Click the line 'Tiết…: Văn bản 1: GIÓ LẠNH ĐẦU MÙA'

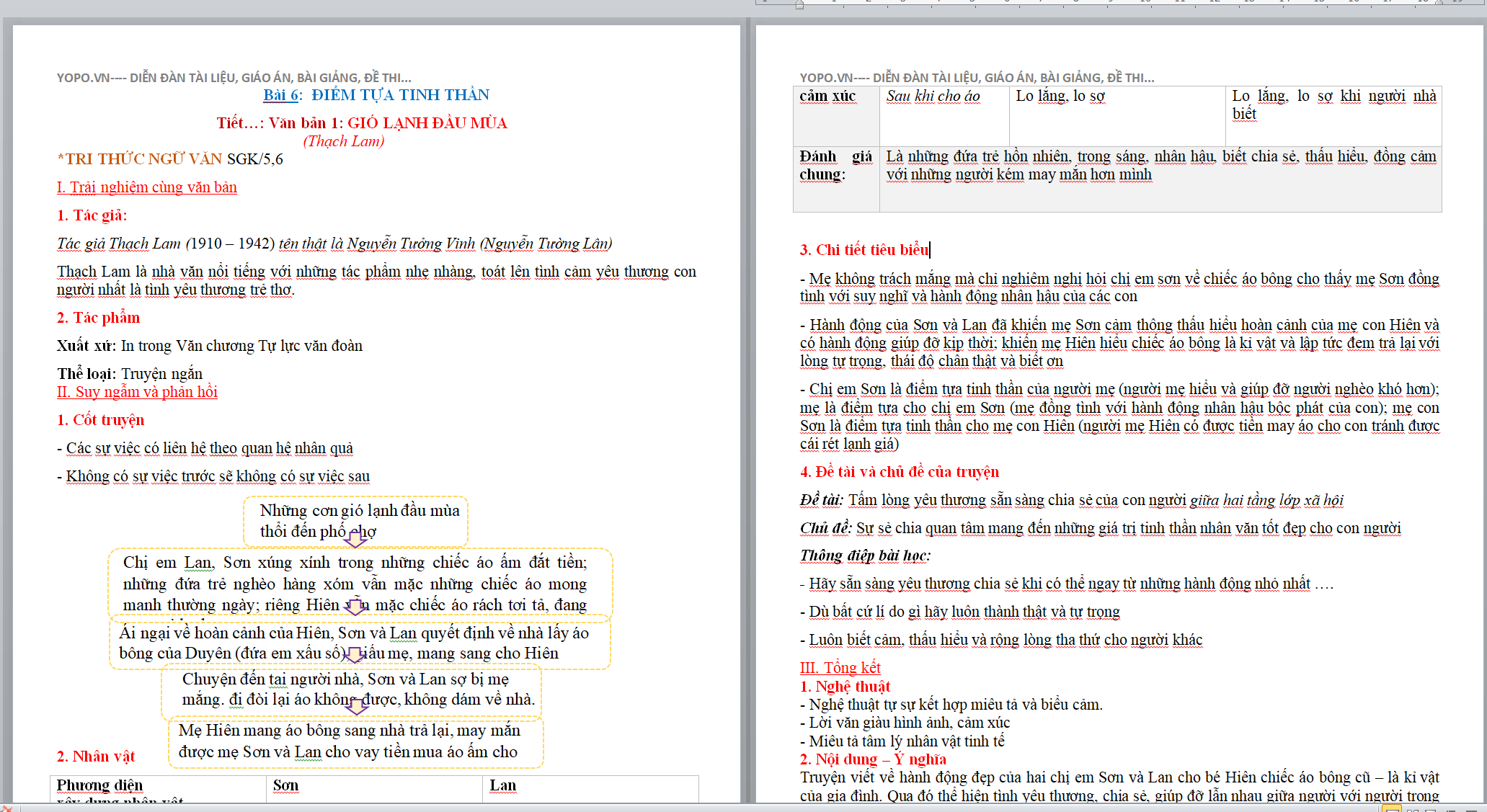click(x=362, y=123)
